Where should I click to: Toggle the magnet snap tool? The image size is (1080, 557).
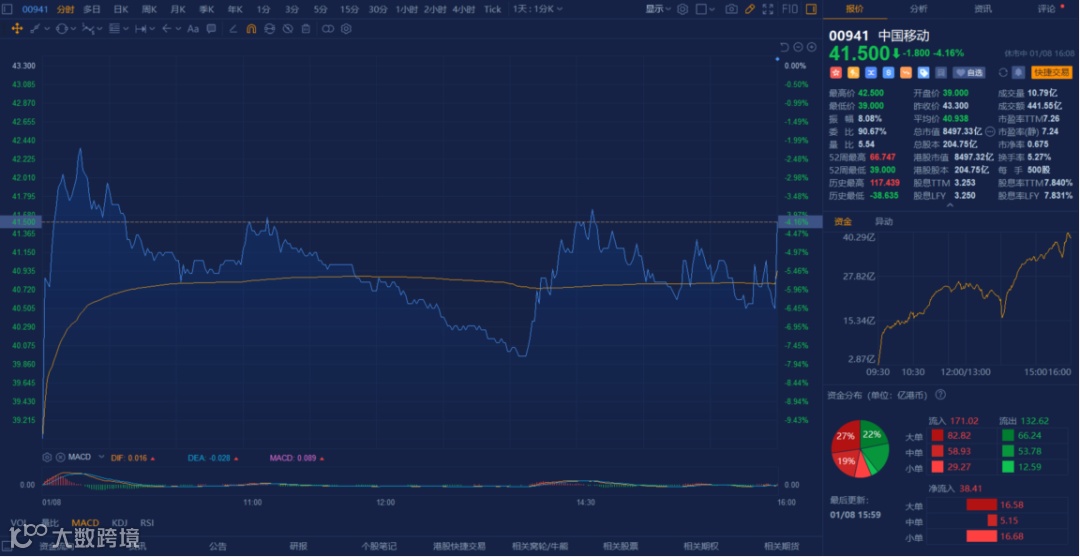pos(251,29)
